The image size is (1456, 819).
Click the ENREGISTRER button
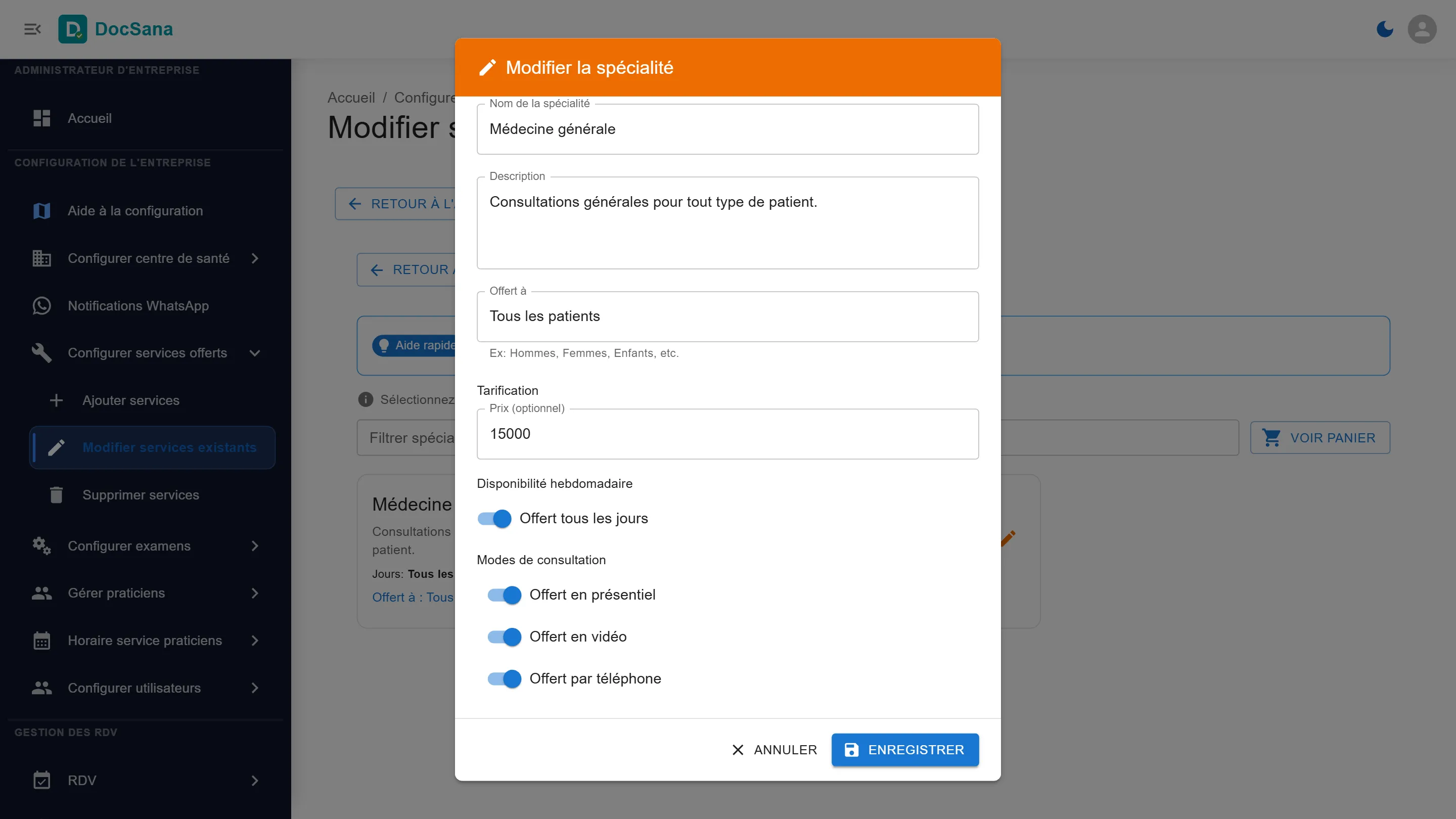(905, 749)
